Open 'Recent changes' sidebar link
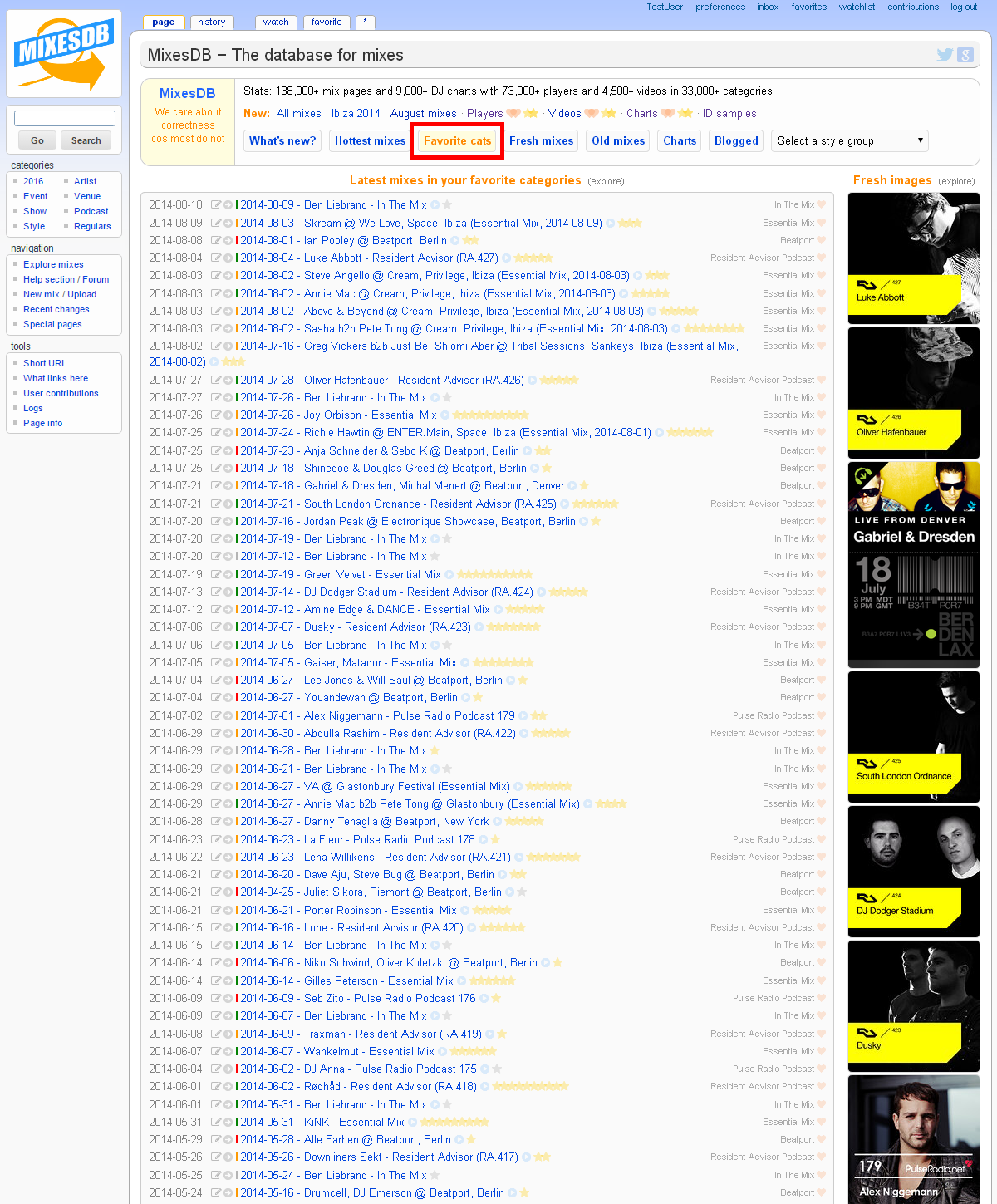The image size is (997, 1204). point(56,309)
